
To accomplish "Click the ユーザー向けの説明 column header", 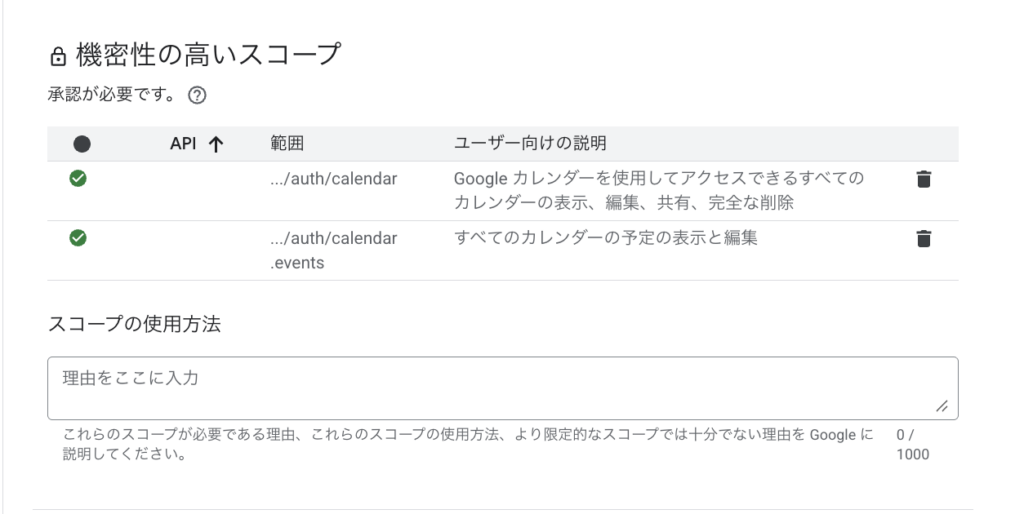I will (x=531, y=143).
